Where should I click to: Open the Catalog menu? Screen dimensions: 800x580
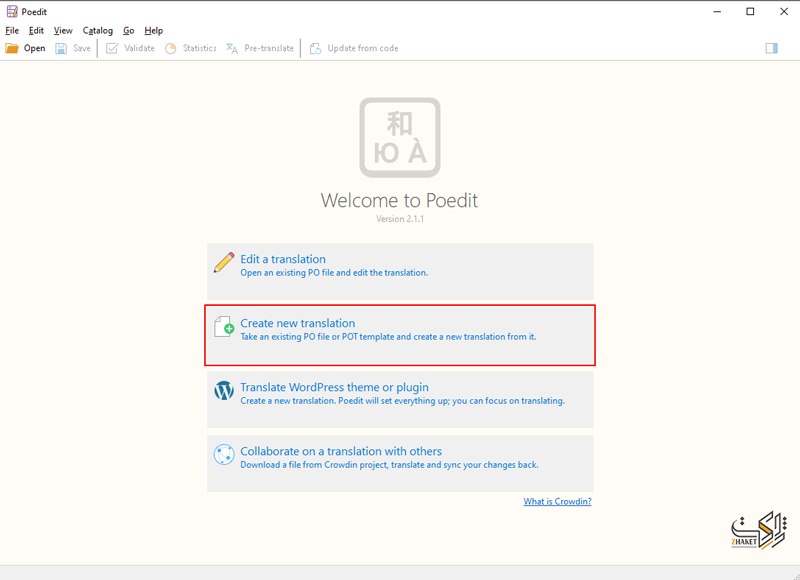[x=97, y=31]
